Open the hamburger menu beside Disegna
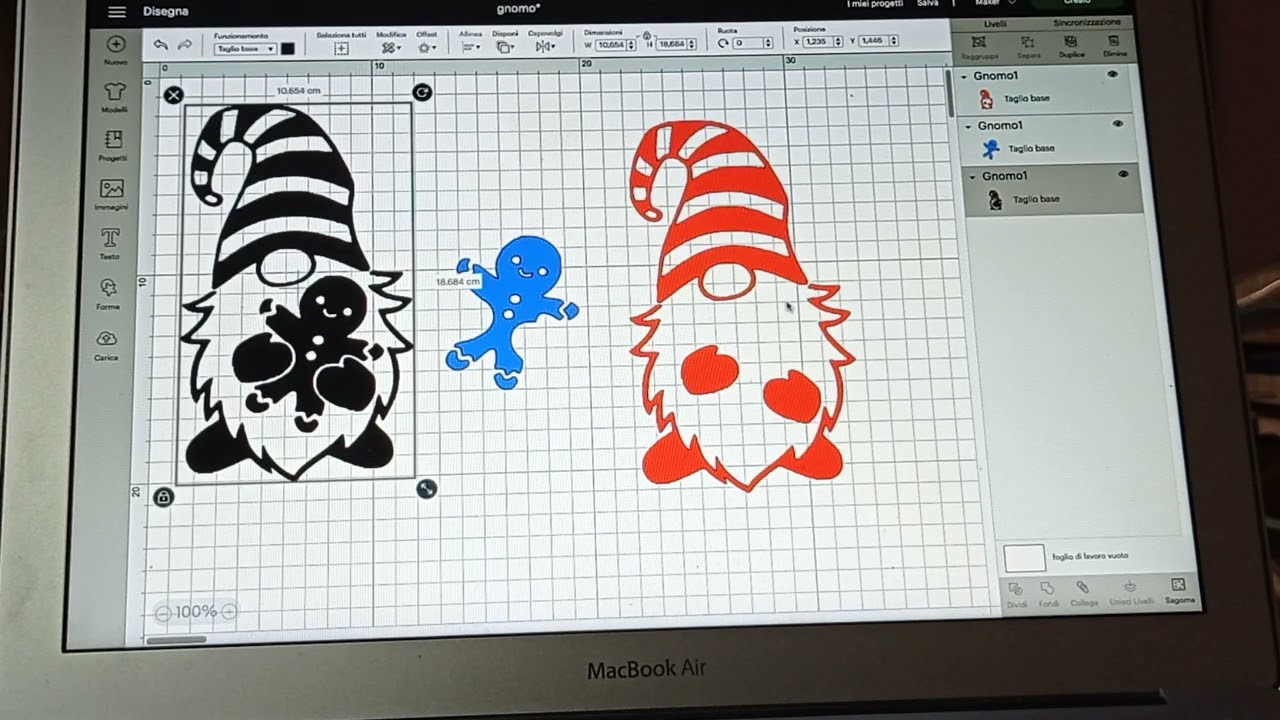1280x720 pixels. point(117,11)
